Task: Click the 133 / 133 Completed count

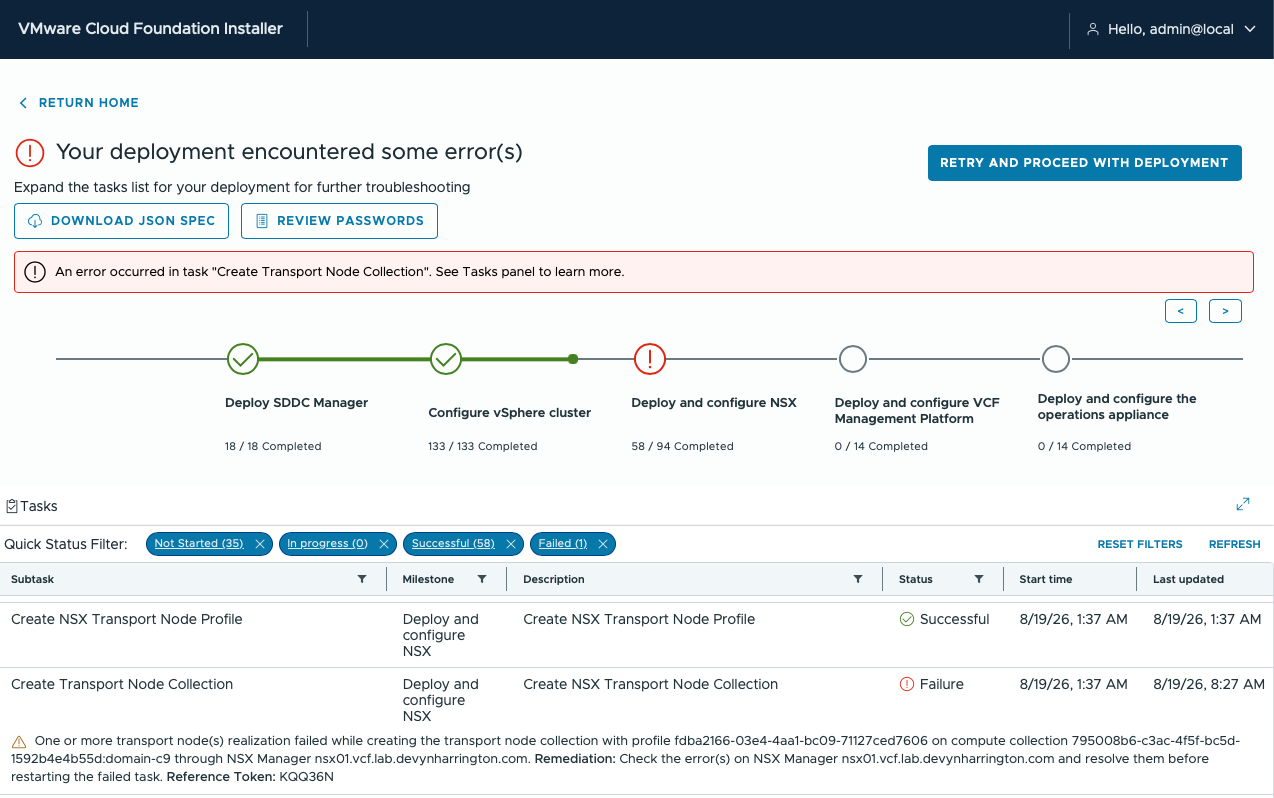Action: (483, 446)
